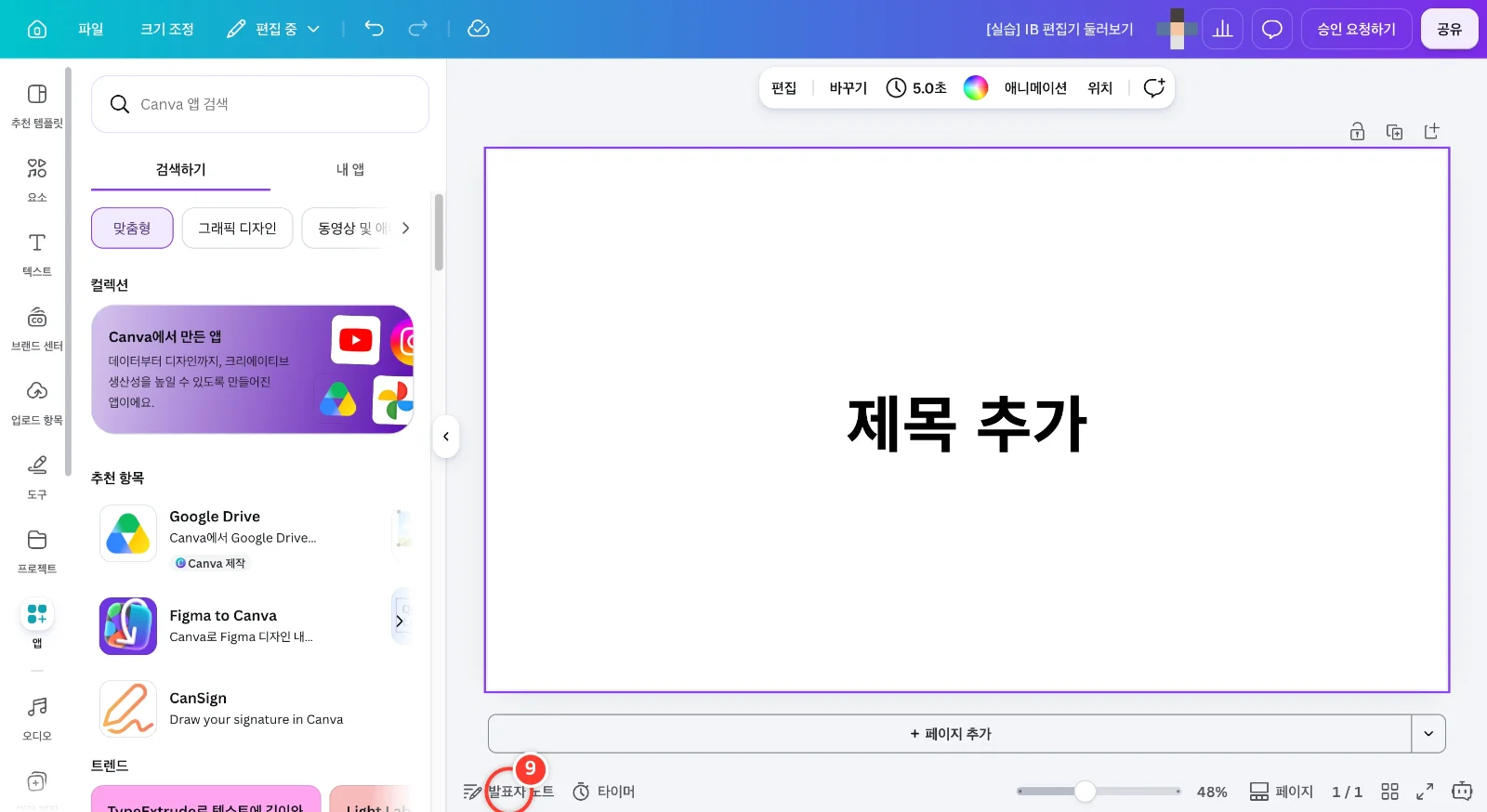The height and width of the screenshot is (812, 1487).
Task: Click the undo arrow
Action: pyautogui.click(x=375, y=29)
